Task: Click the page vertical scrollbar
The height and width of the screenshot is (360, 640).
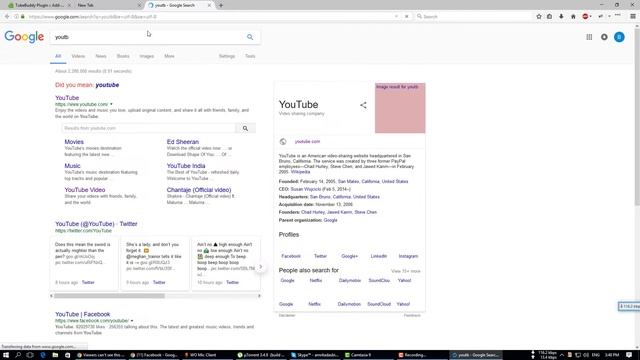Action: [637, 116]
